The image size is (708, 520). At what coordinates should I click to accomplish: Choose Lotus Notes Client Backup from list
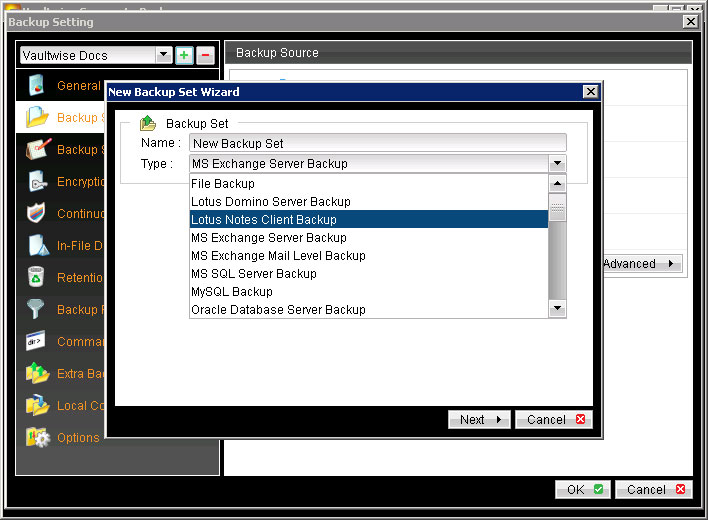click(368, 219)
